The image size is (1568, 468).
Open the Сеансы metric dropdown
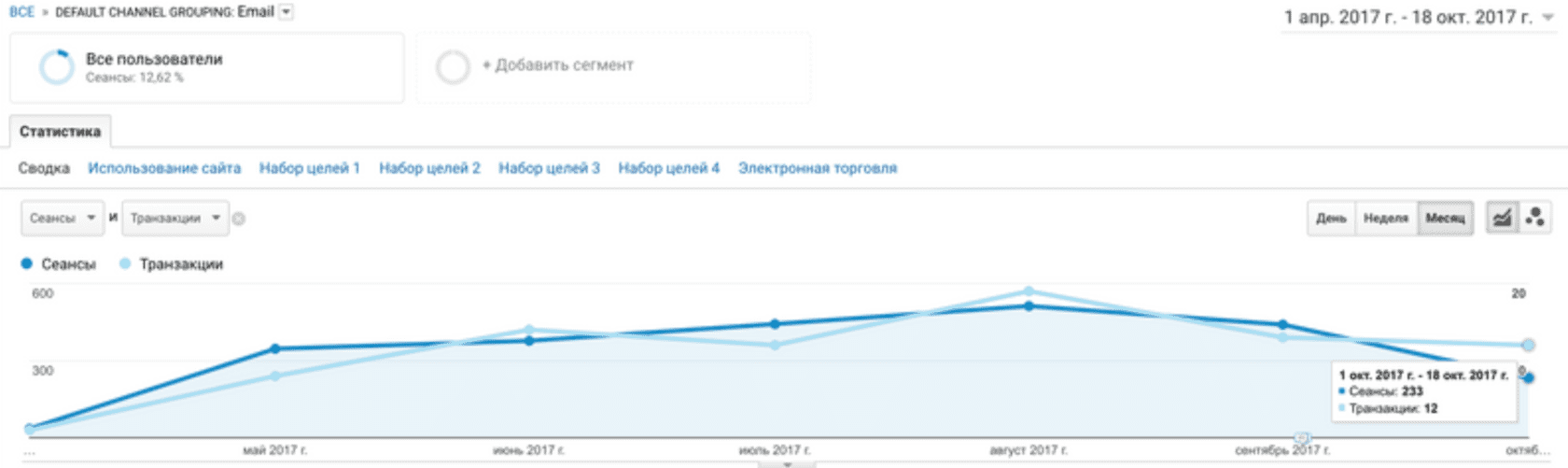pos(63,219)
